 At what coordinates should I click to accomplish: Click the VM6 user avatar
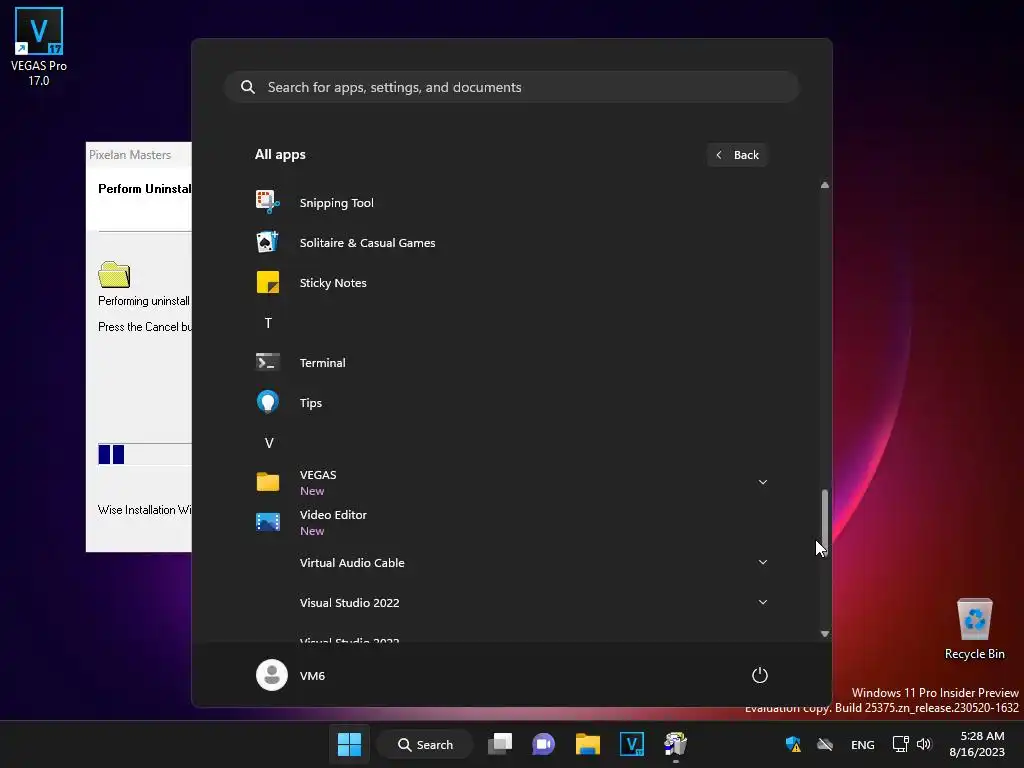(x=272, y=675)
